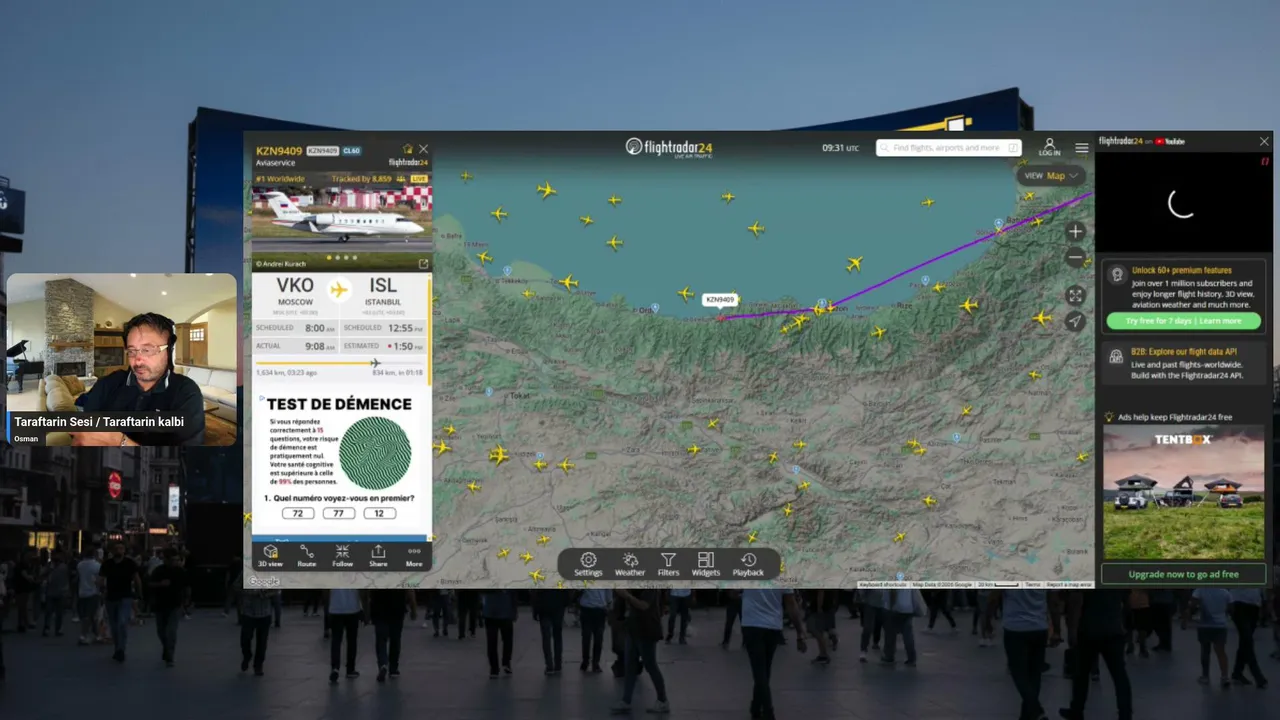Click the Andrei Kurach photo credit

[282, 264]
